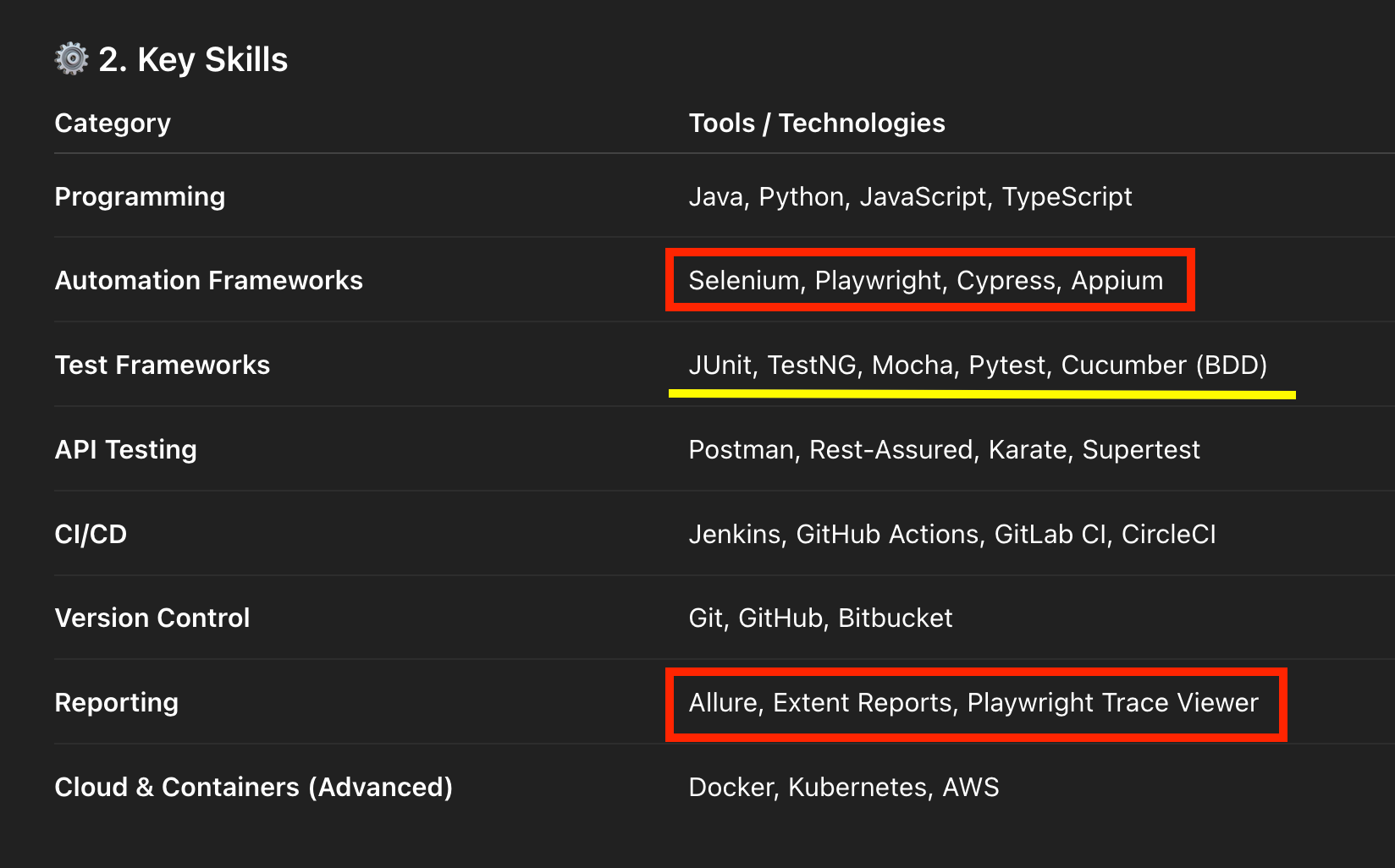
Task: Click the "2. Key Skills" heading
Action: (193, 60)
